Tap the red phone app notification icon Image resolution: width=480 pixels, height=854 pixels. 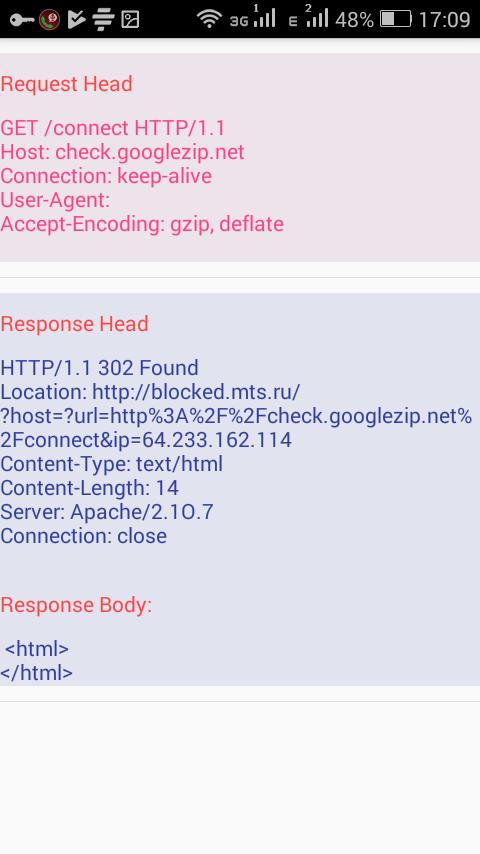tap(50, 20)
